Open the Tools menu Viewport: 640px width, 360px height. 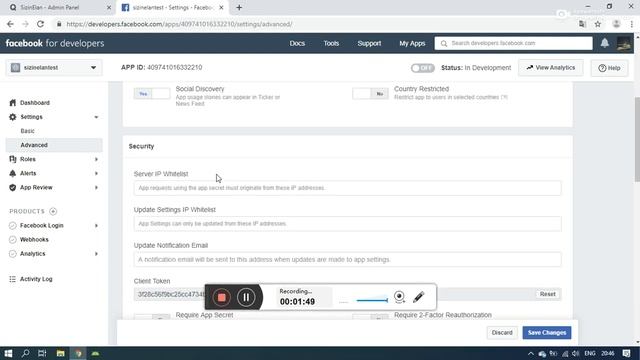point(331,43)
